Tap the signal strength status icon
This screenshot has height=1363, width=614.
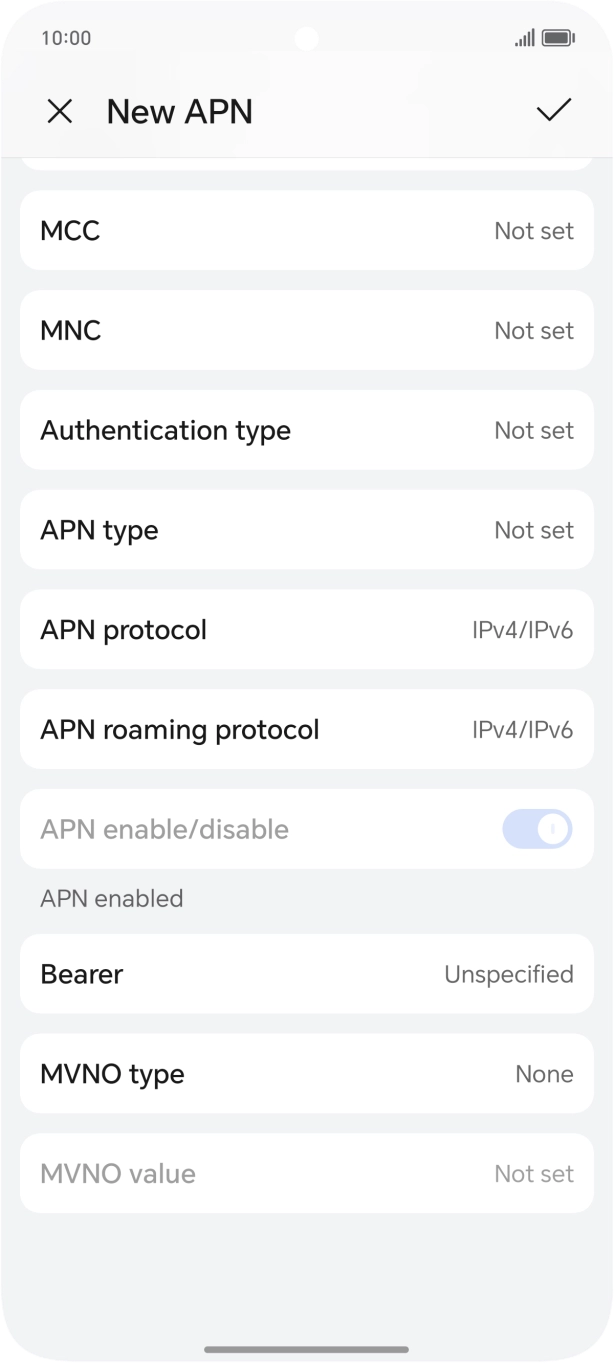(524, 38)
